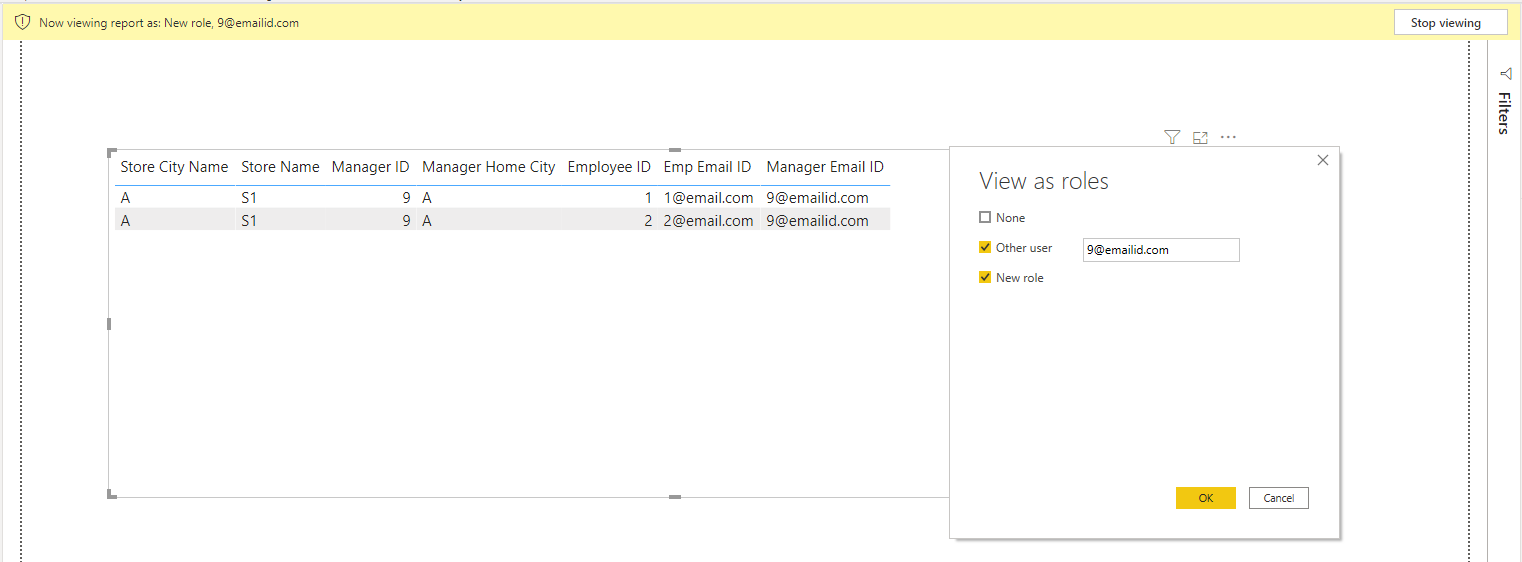Screen dimensions: 1522x562
Task: Click the Cancel button
Action: point(1279,498)
